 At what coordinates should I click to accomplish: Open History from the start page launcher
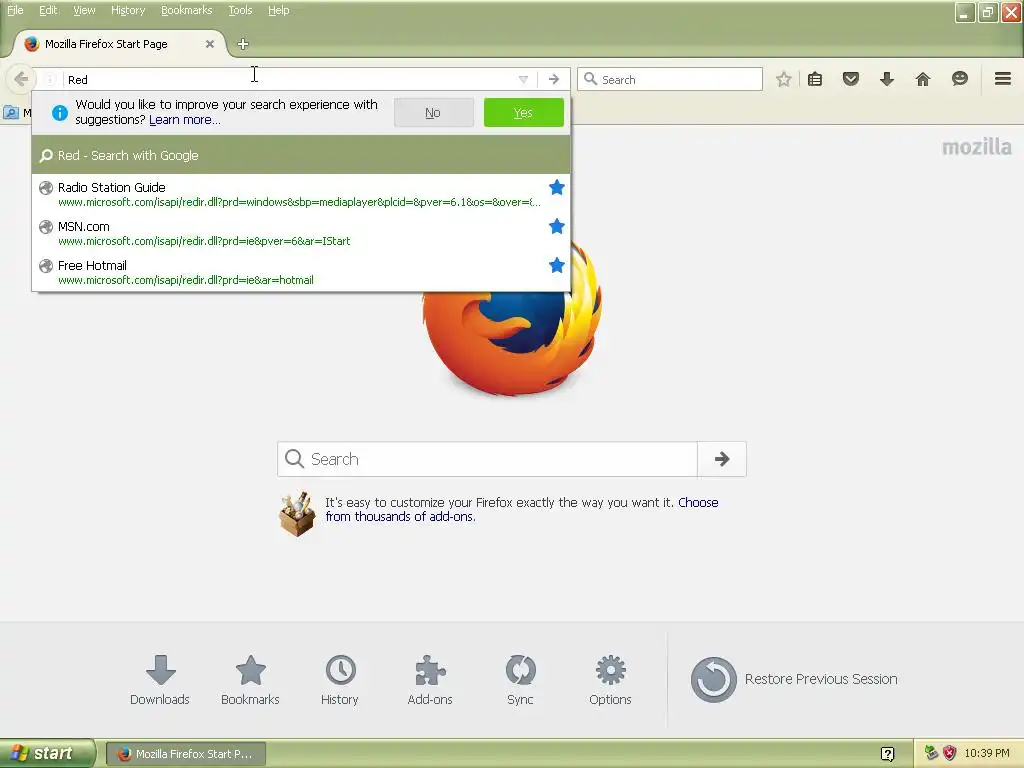click(340, 680)
